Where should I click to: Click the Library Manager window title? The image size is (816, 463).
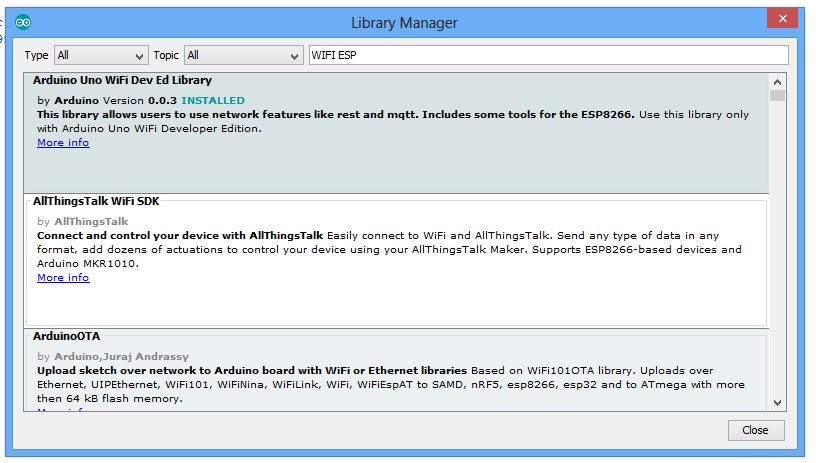404,23
